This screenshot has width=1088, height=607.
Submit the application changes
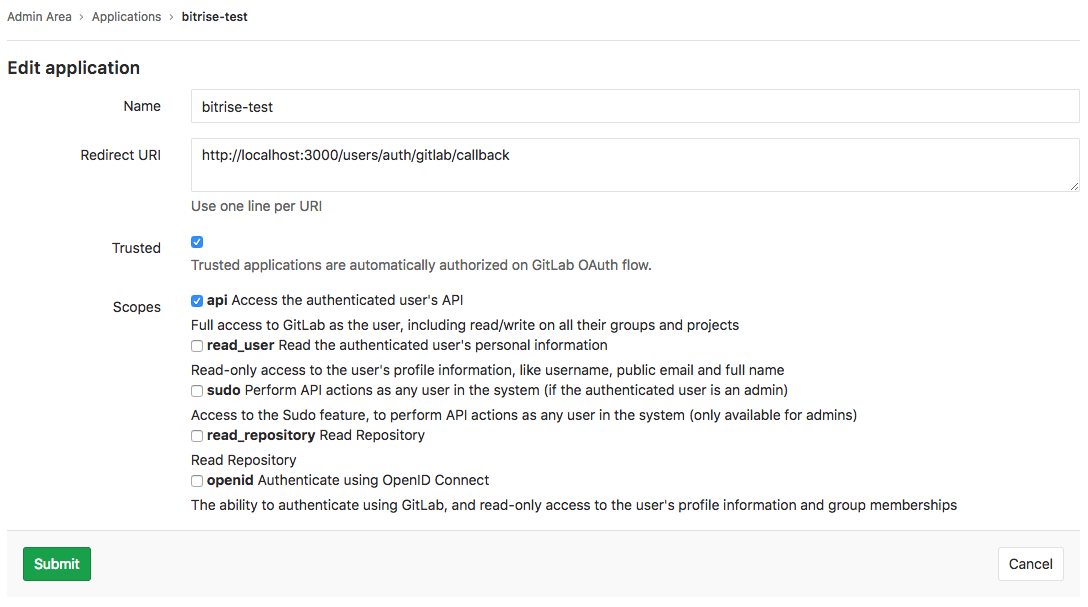tap(56, 563)
